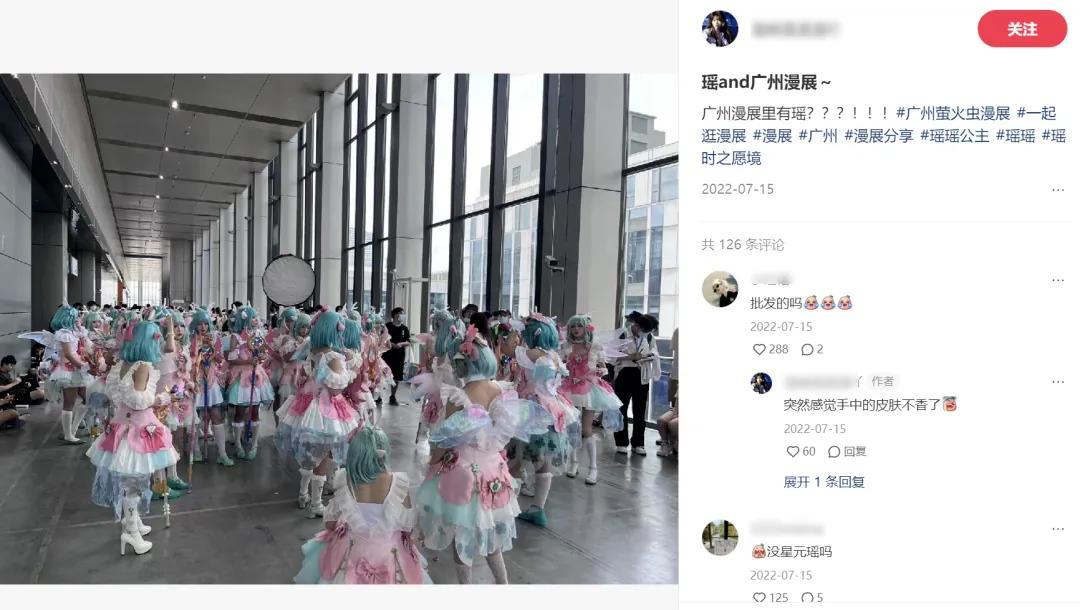This screenshot has height=610, width=1080.
Task: Open more options dots beside post date
Action: pos(1058,189)
